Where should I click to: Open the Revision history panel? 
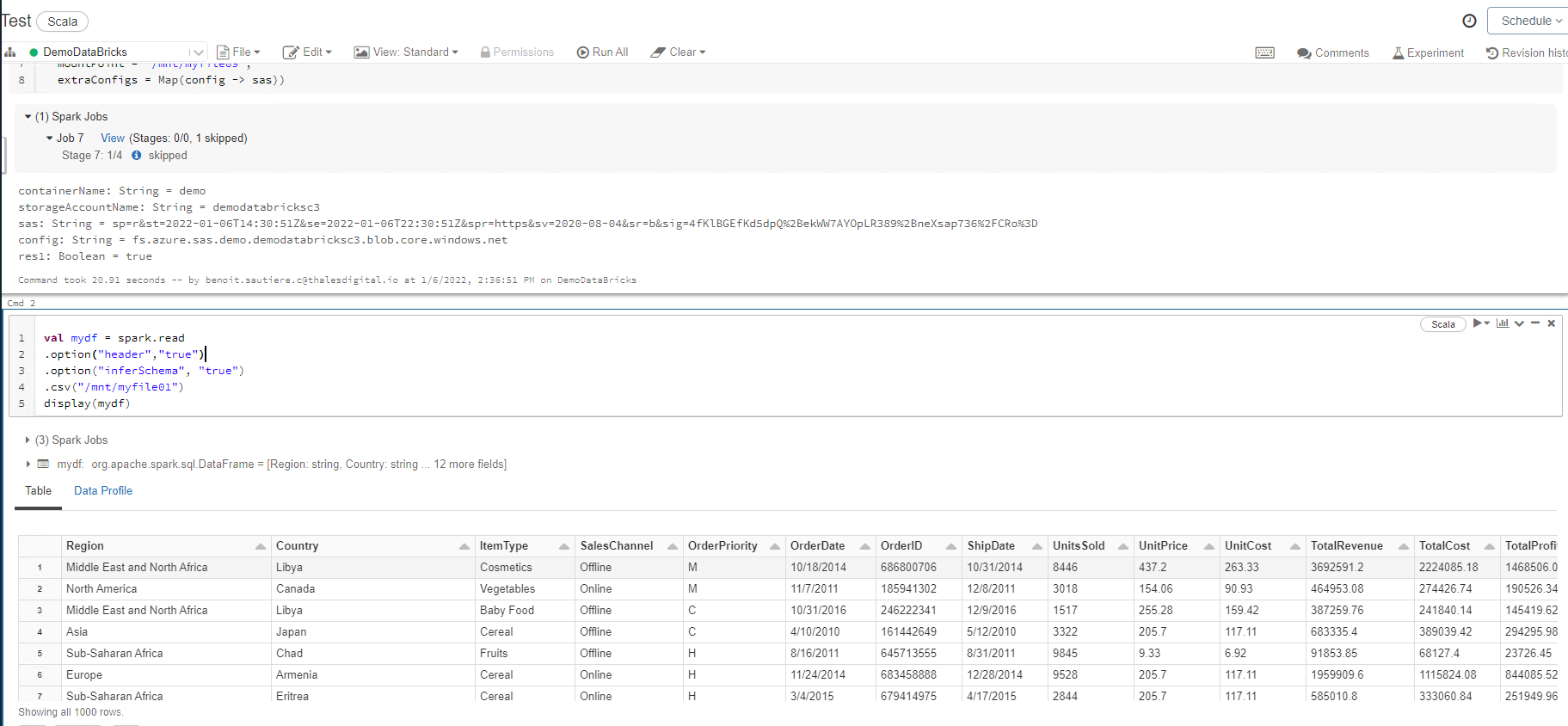tap(1527, 52)
